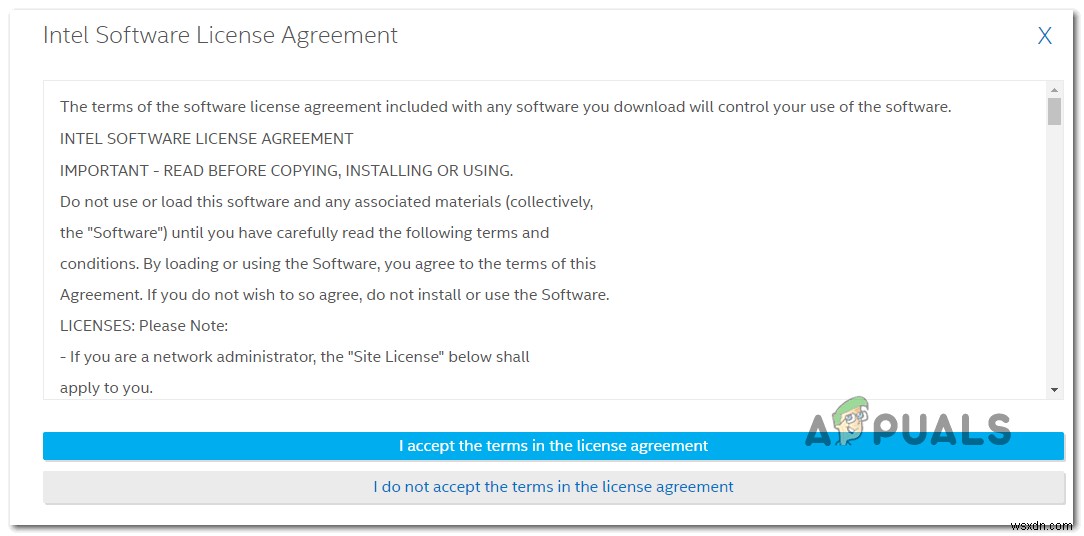Close the Intel license agreement dialog
This screenshot has height=536, width=1084.
(1044, 37)
